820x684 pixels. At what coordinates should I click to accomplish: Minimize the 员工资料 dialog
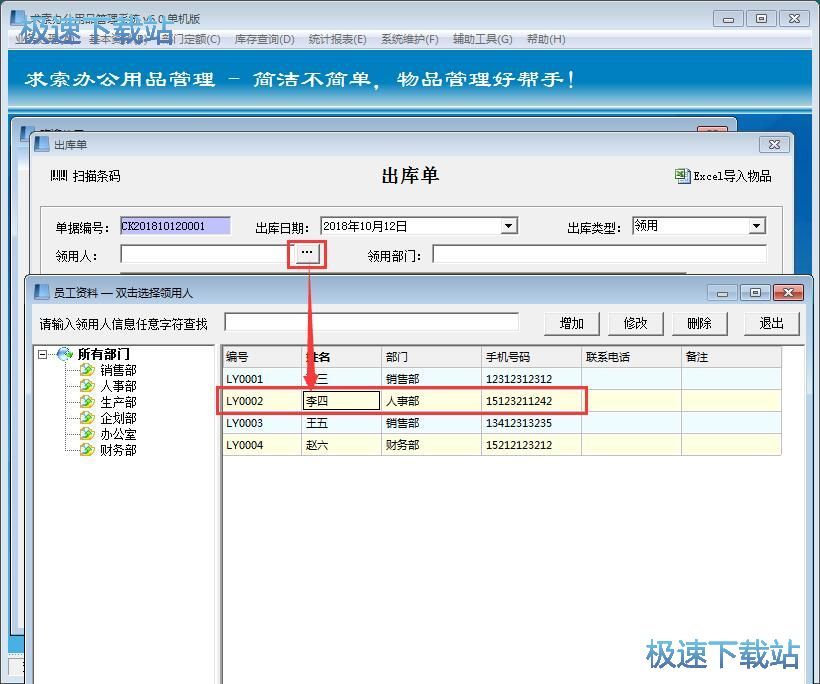(x=722, y=292)
